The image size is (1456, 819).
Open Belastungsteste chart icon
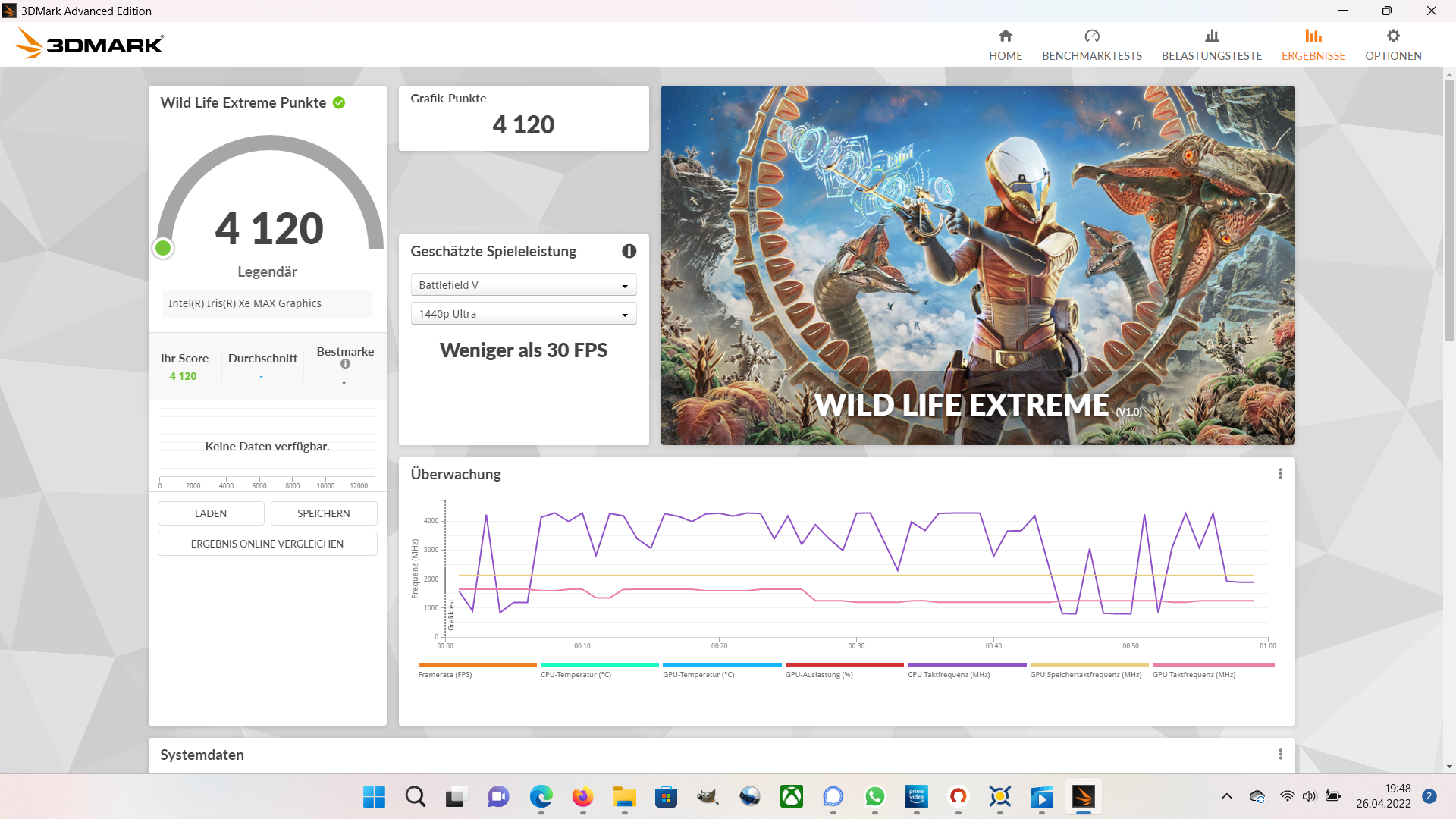1212,36
